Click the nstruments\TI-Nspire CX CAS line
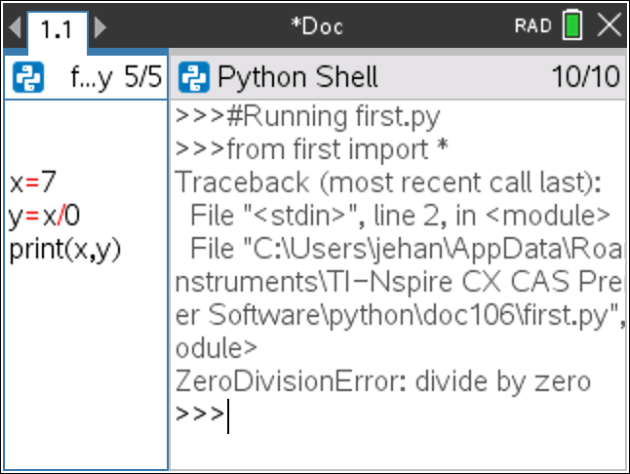Viewport: 630px width, 474px height. coord(399,282)
